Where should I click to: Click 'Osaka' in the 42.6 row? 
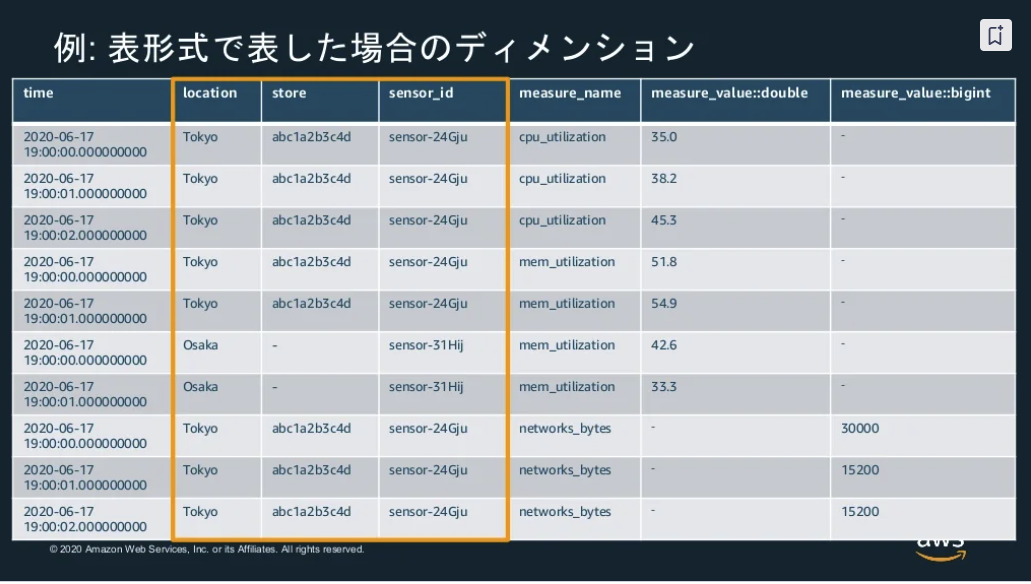[200, 345]
